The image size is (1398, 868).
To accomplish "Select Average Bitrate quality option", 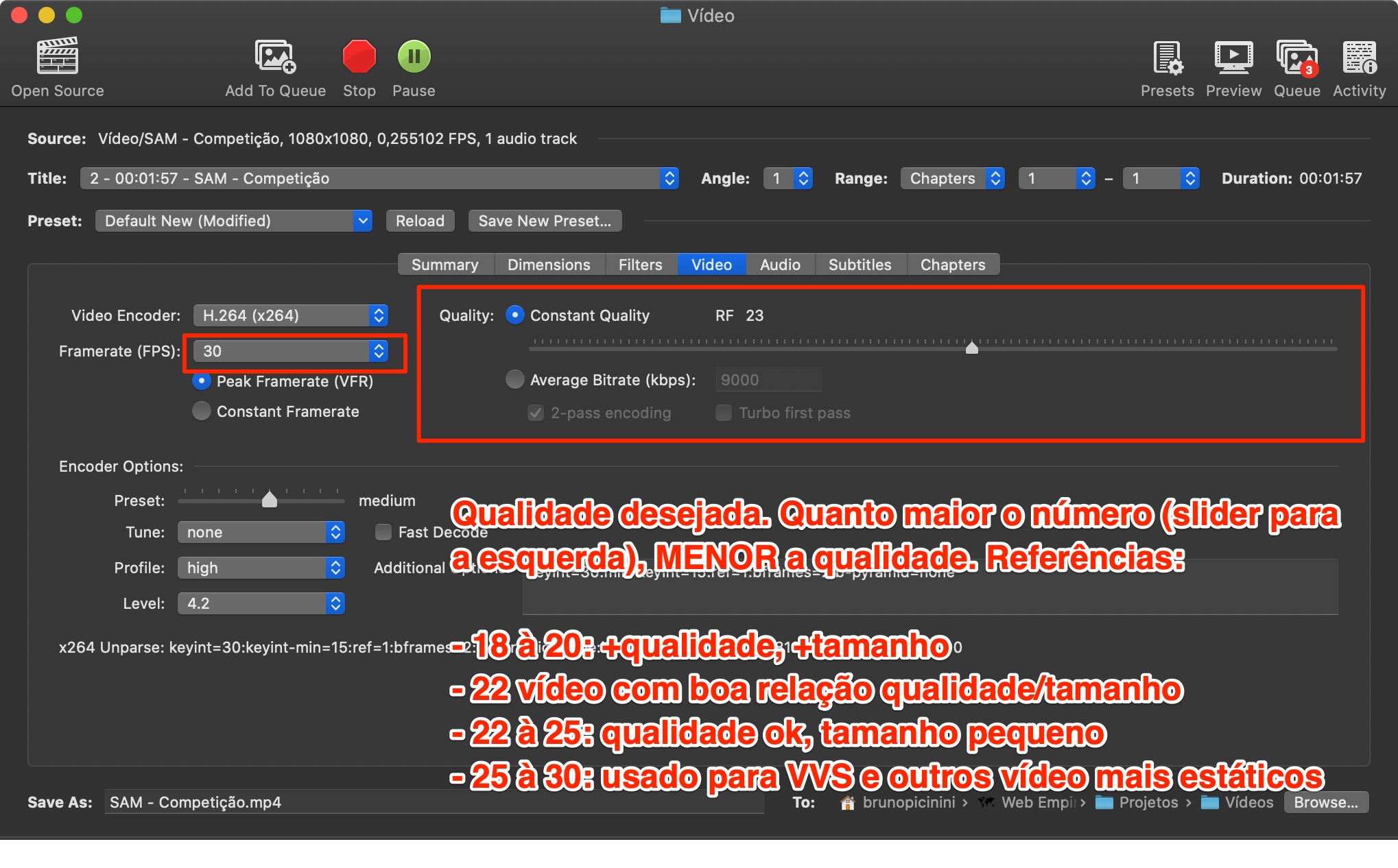I will click(515, 380).
